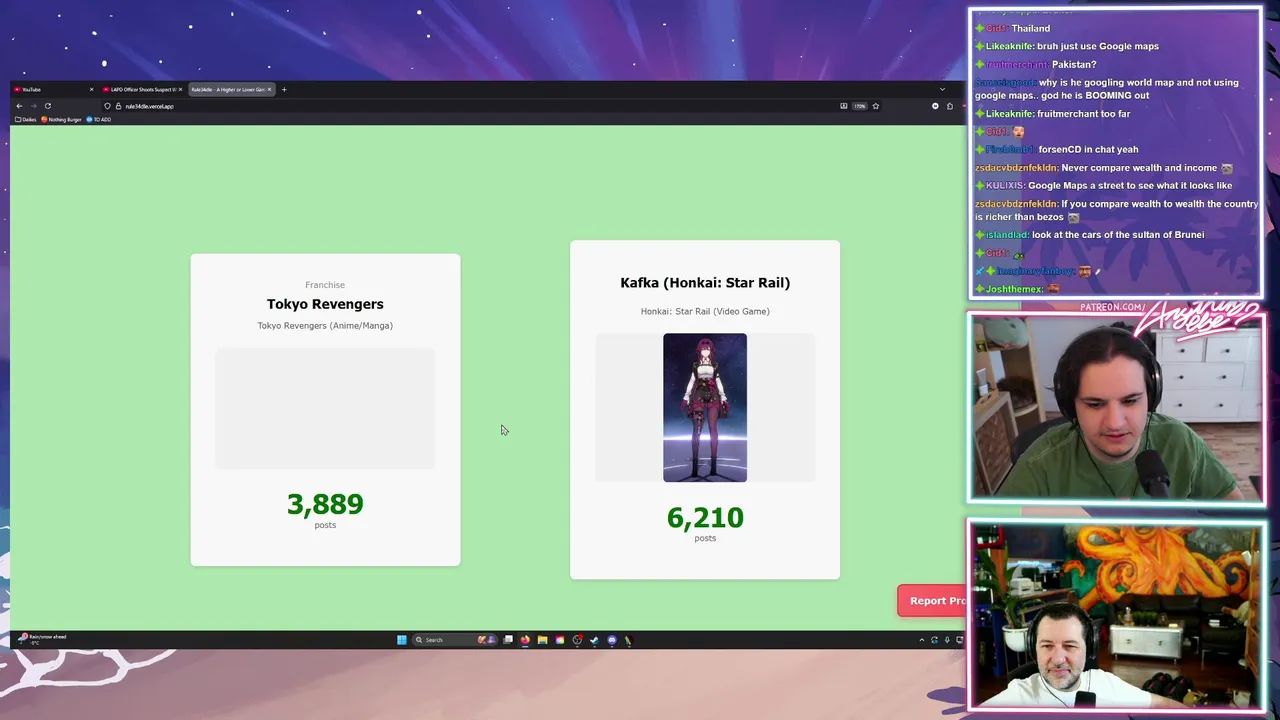Click the Report Problem button

click(932, 601)
